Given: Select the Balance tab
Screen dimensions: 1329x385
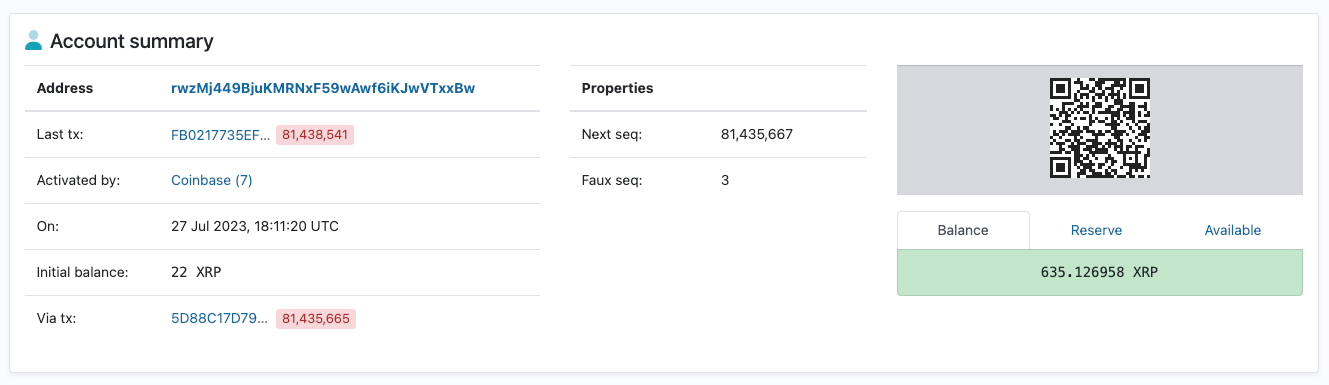Looking at the screenshot, I should (963, 230).
